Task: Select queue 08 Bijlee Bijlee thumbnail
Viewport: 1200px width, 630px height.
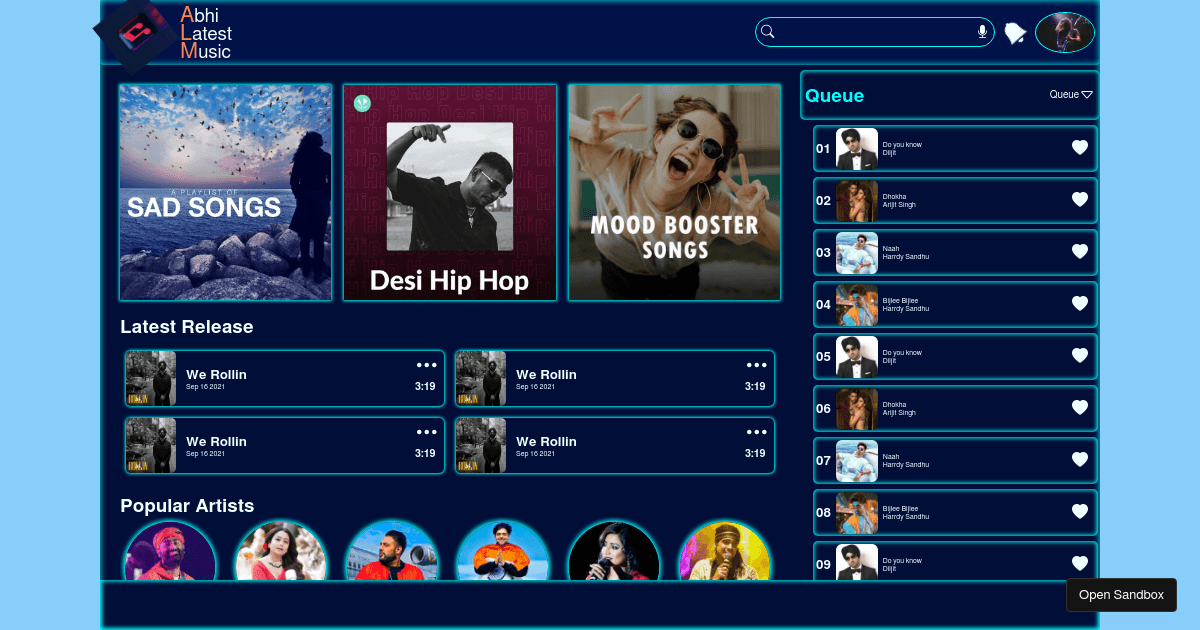Action: coord(857,513)
